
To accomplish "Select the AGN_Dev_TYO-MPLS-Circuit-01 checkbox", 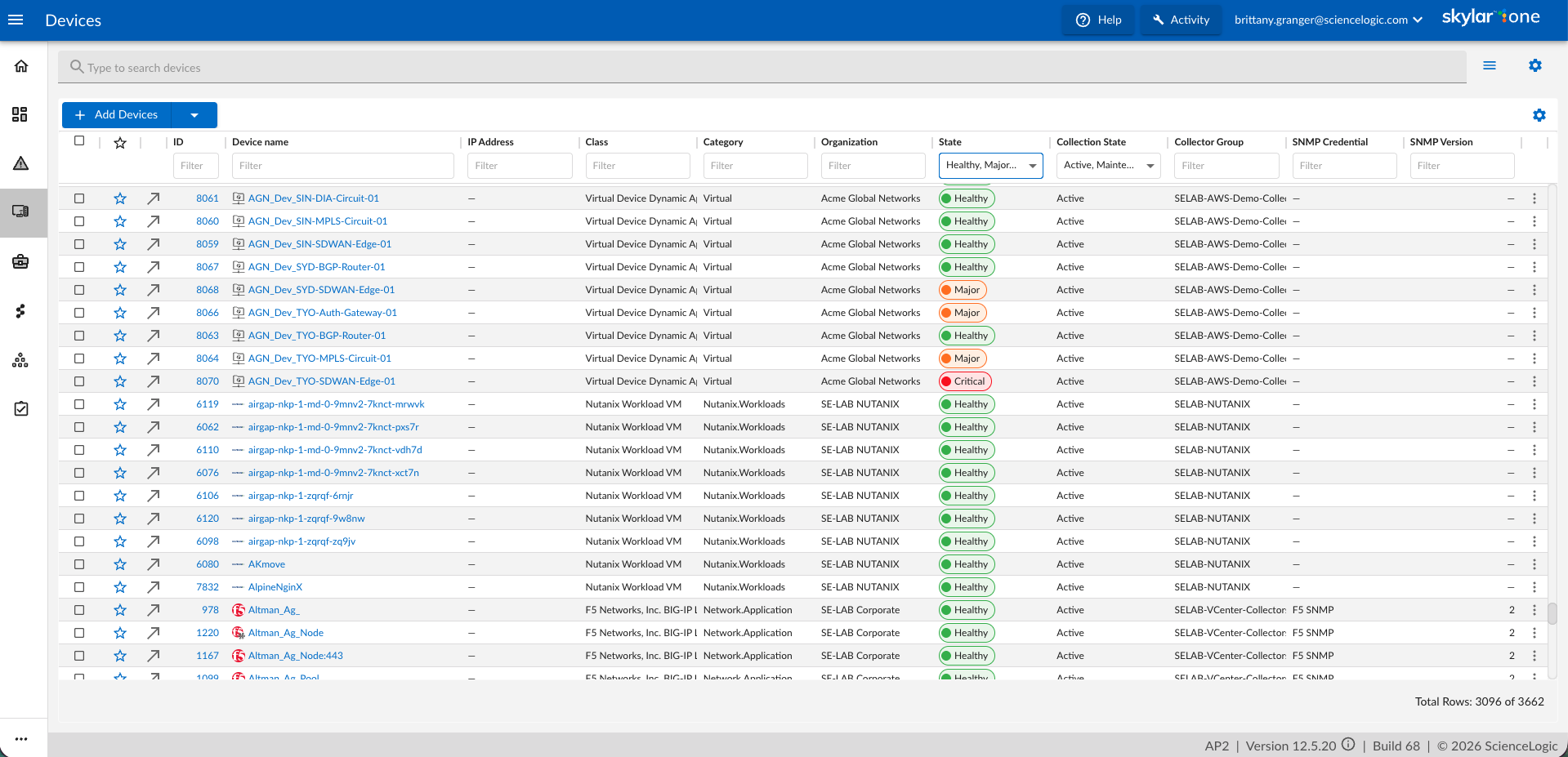I will point(79,358).
